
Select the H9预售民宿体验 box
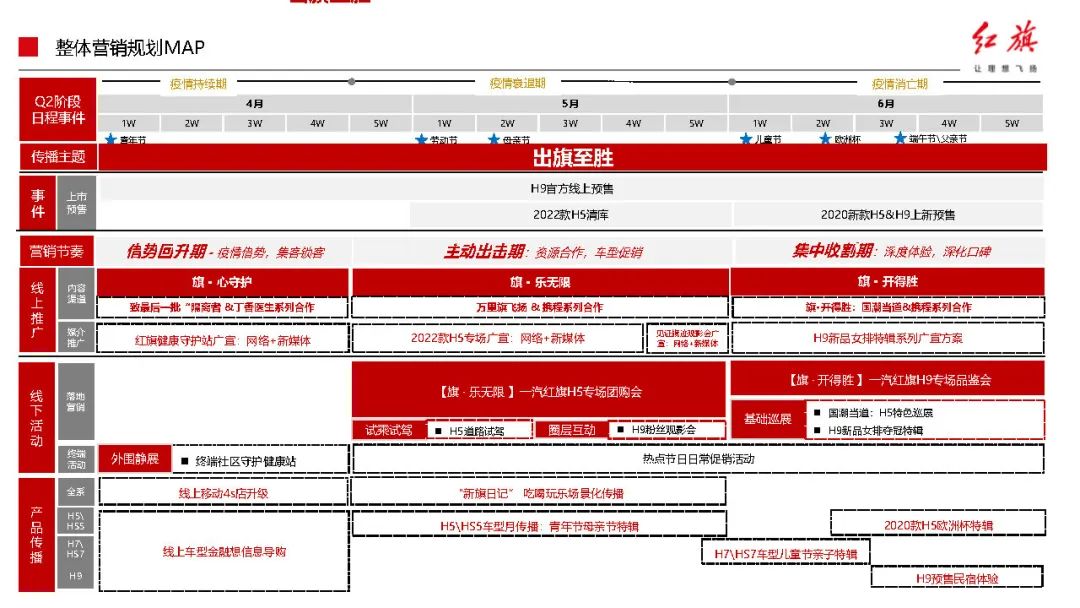point(957,578)
